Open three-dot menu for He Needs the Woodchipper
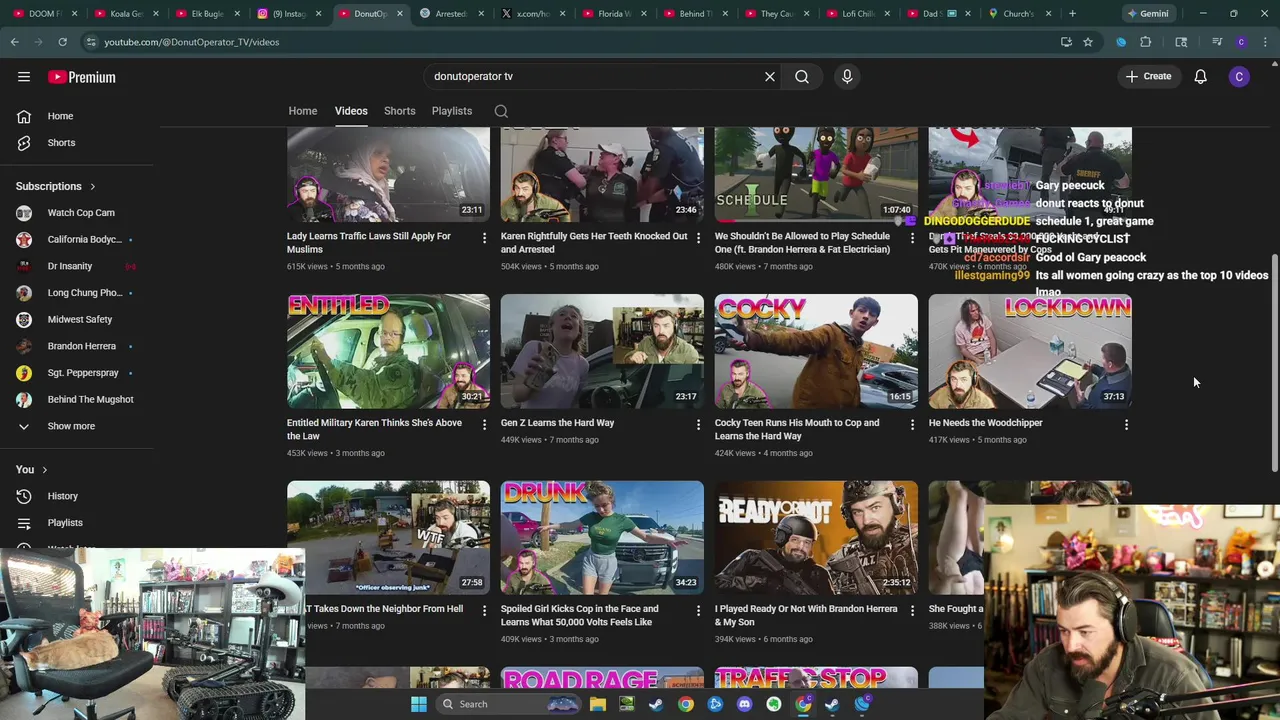The height and width of the screenshot is (720, 1280). coord(1126,424)
